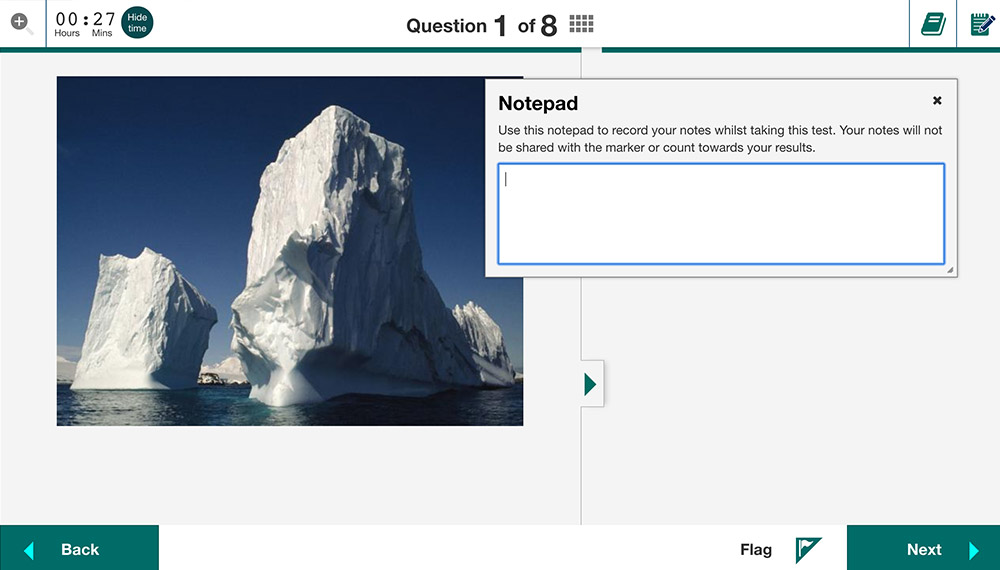Expand the right panel with the green arrow
This screenshot has height=570, width=1000.
click(x=591, y=384)
